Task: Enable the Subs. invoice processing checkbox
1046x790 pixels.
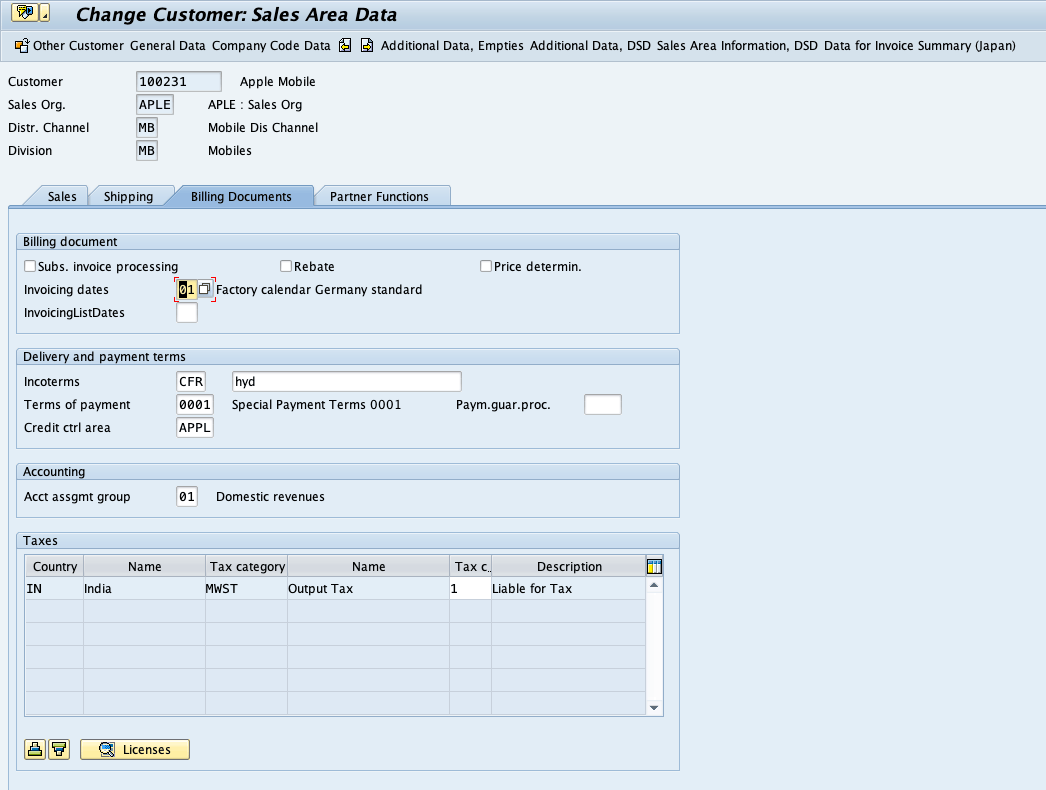Action: pyautogui.click(x=30, y=266)
